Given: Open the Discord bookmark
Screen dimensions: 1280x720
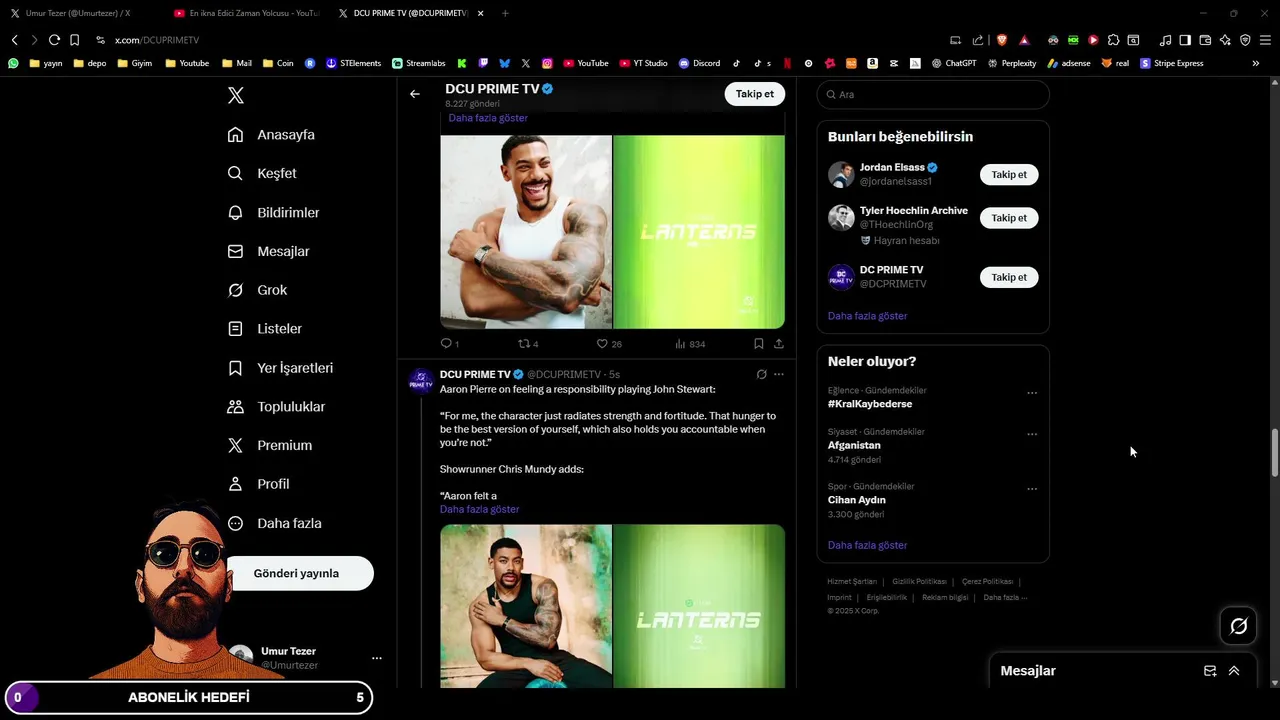Looking at the screenshot, I should [x=699, y=63].
